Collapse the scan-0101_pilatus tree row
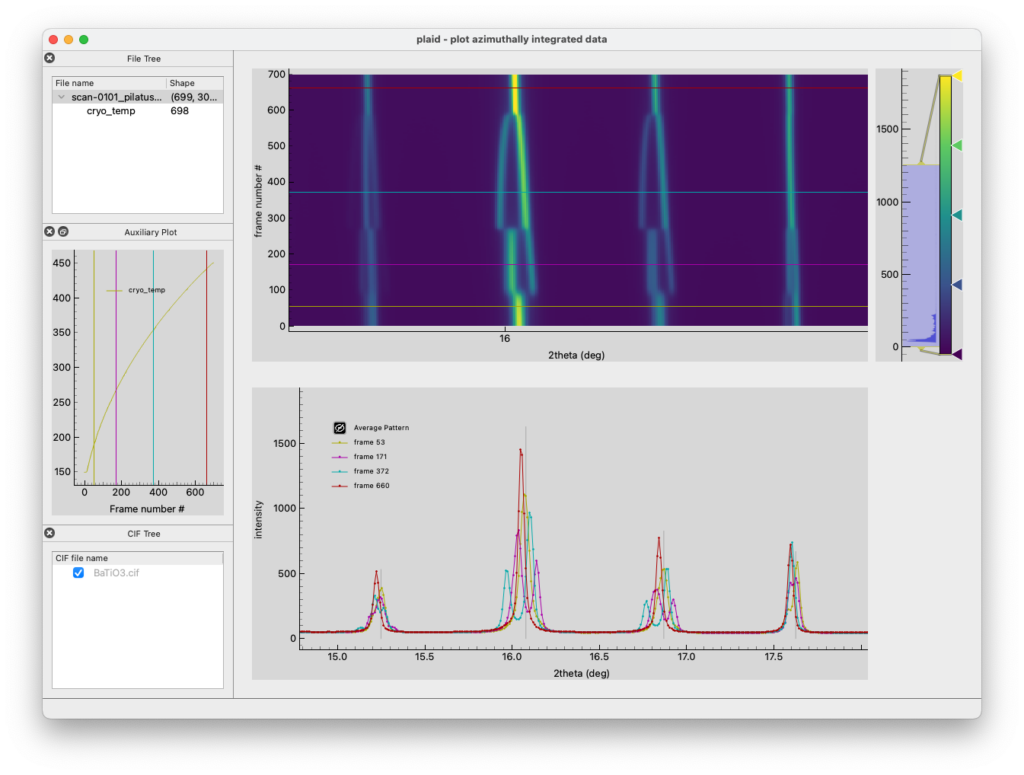Screen dimensions: 1024x775 coord(61,97)
